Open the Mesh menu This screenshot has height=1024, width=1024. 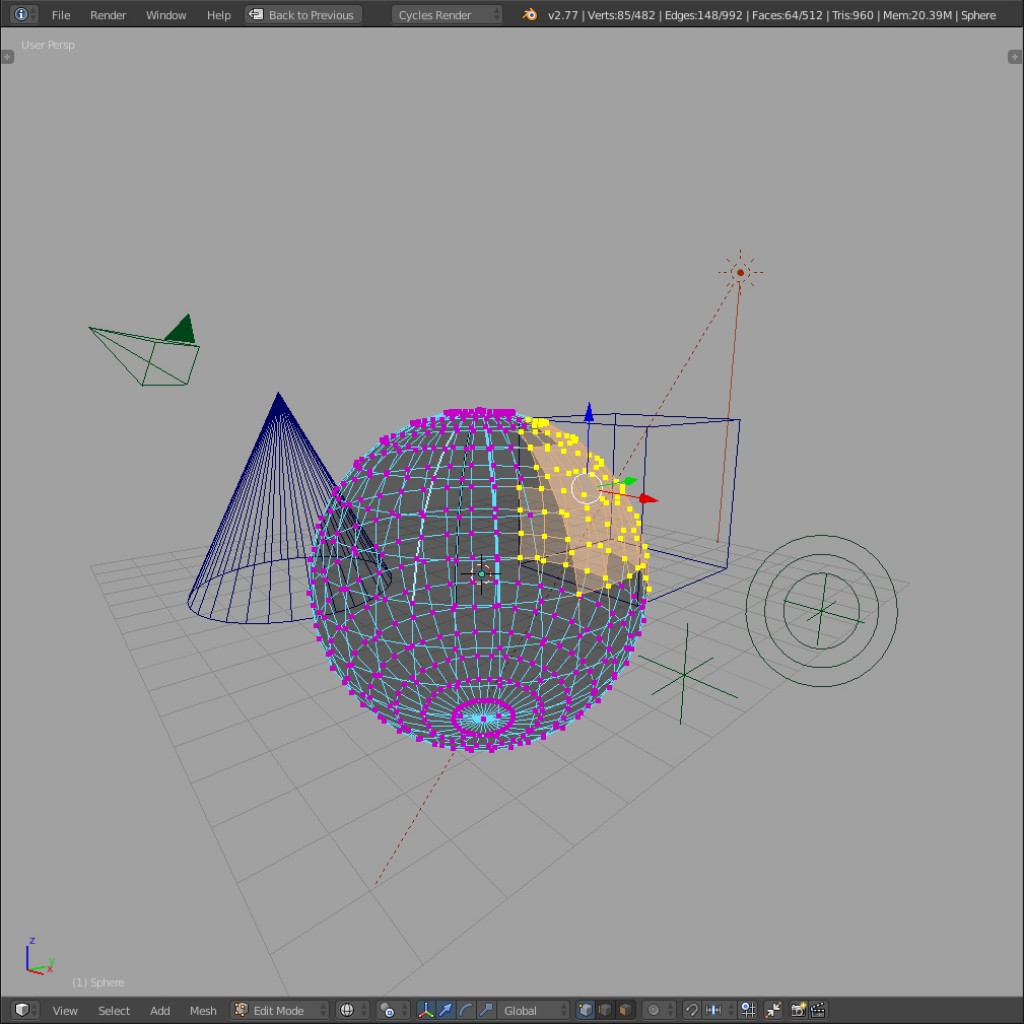point(203,1010)
